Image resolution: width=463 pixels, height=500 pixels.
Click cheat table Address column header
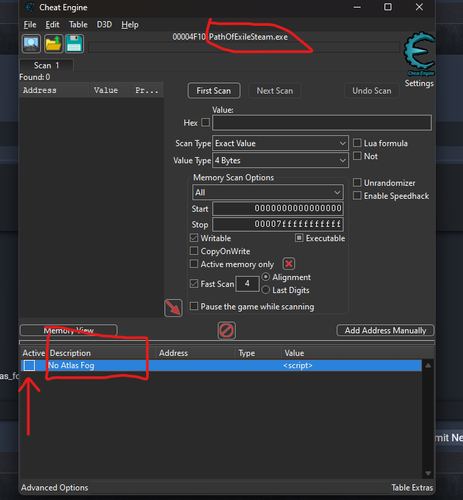[x=196, y=353]
